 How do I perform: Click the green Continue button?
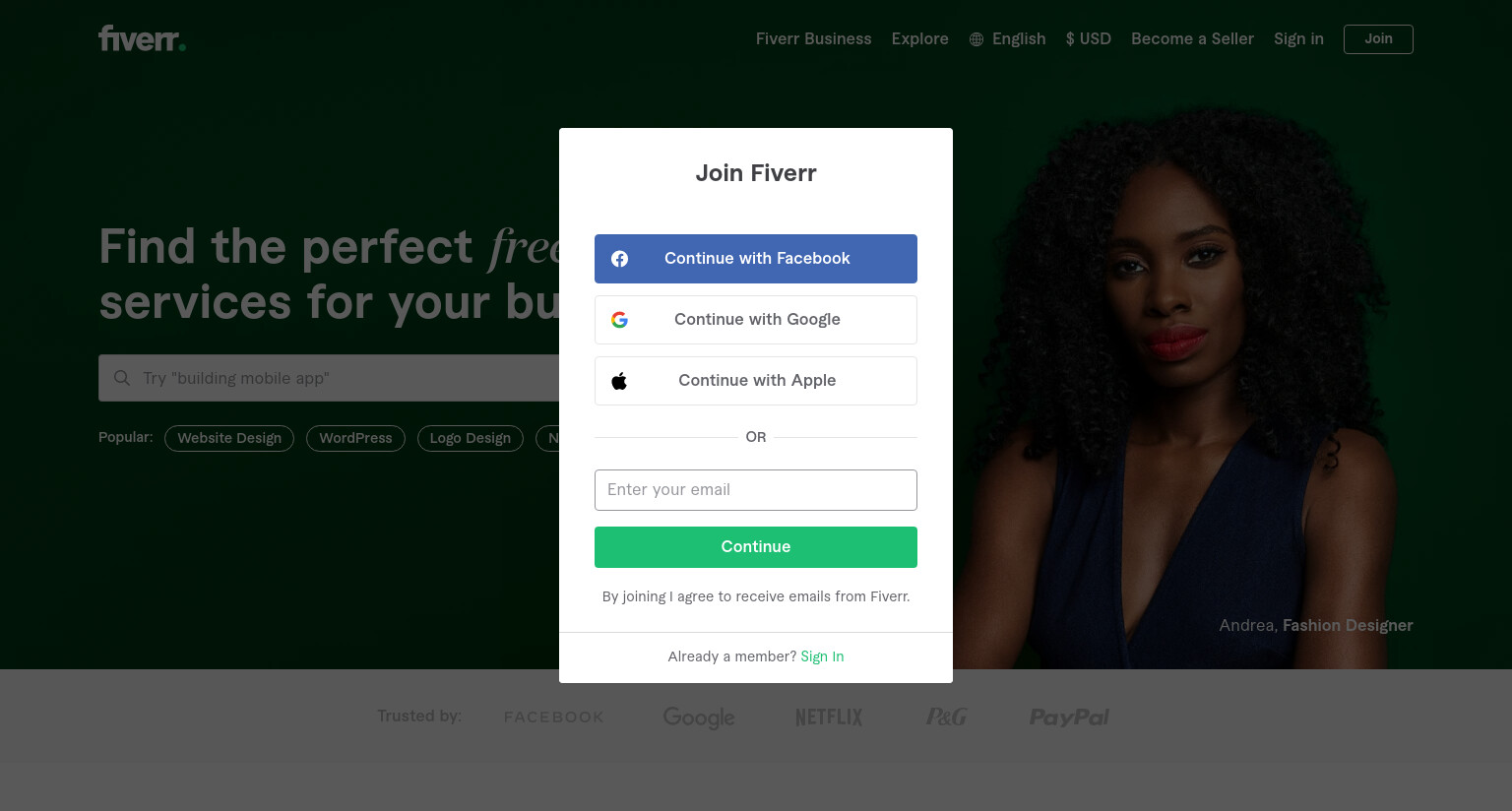756,547
